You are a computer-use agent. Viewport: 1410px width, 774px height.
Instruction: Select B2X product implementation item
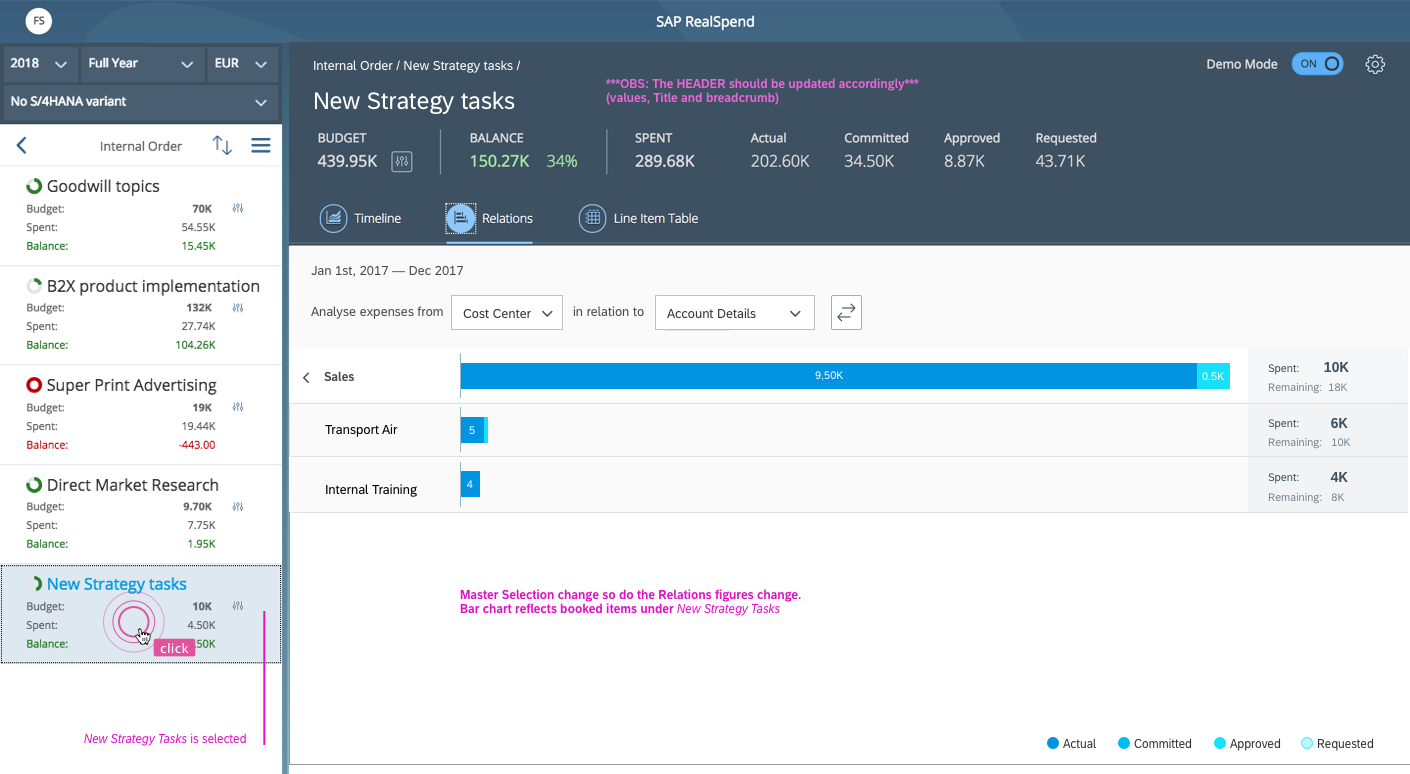[140, 315]
